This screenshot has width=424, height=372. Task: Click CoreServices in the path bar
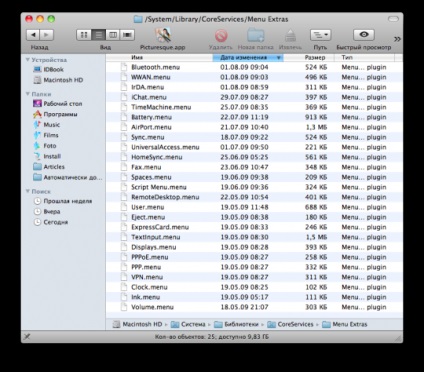pos(290,324)
